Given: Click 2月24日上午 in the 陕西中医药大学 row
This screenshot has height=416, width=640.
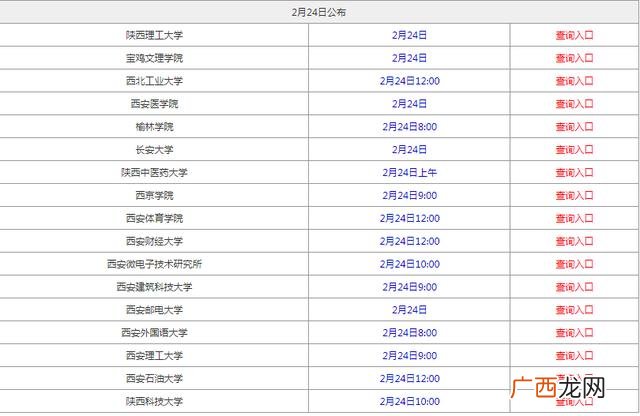Looking at the screenshot, I should click(x=410, y=172).
